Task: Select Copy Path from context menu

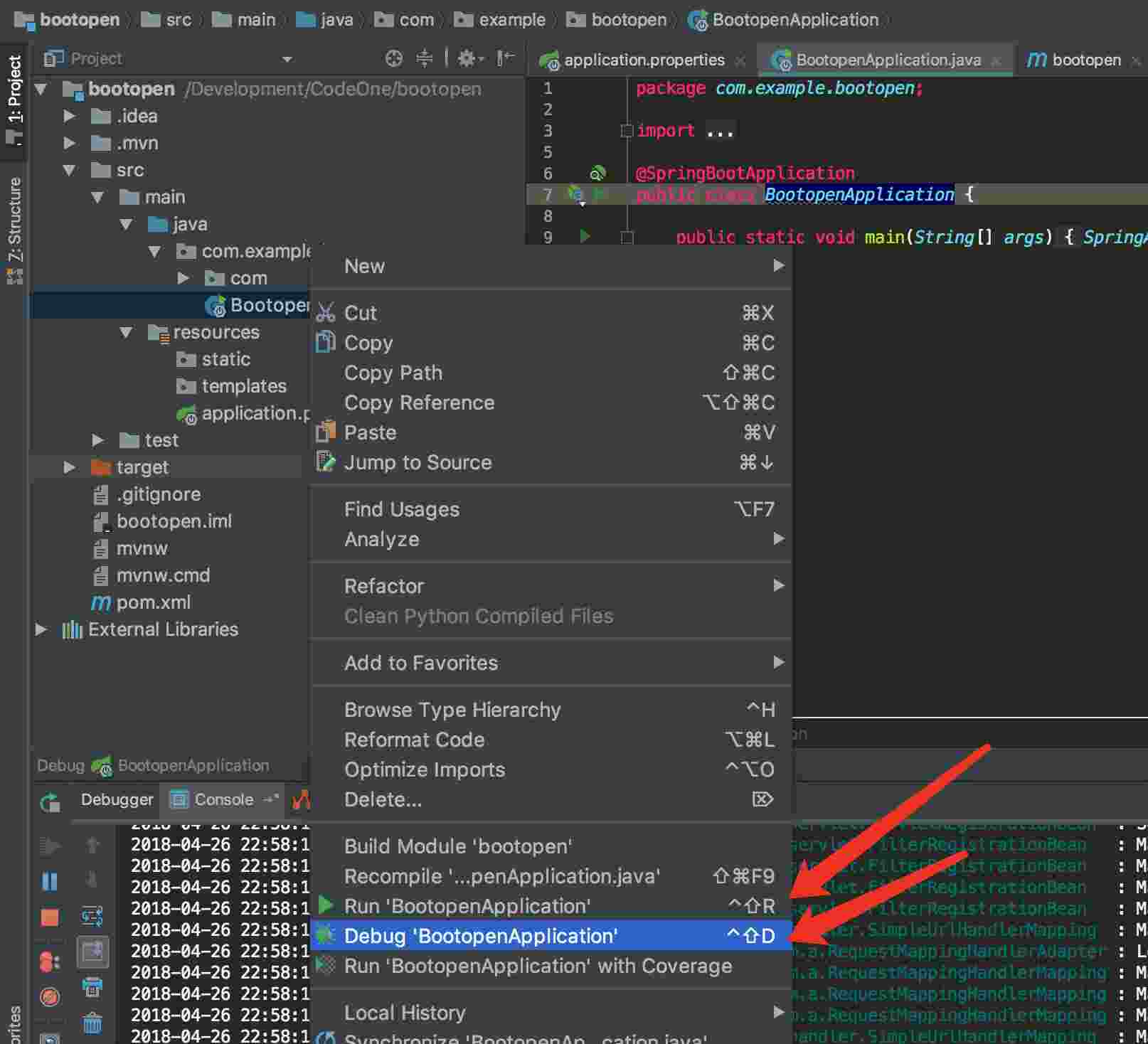Action: coord(551,373)
